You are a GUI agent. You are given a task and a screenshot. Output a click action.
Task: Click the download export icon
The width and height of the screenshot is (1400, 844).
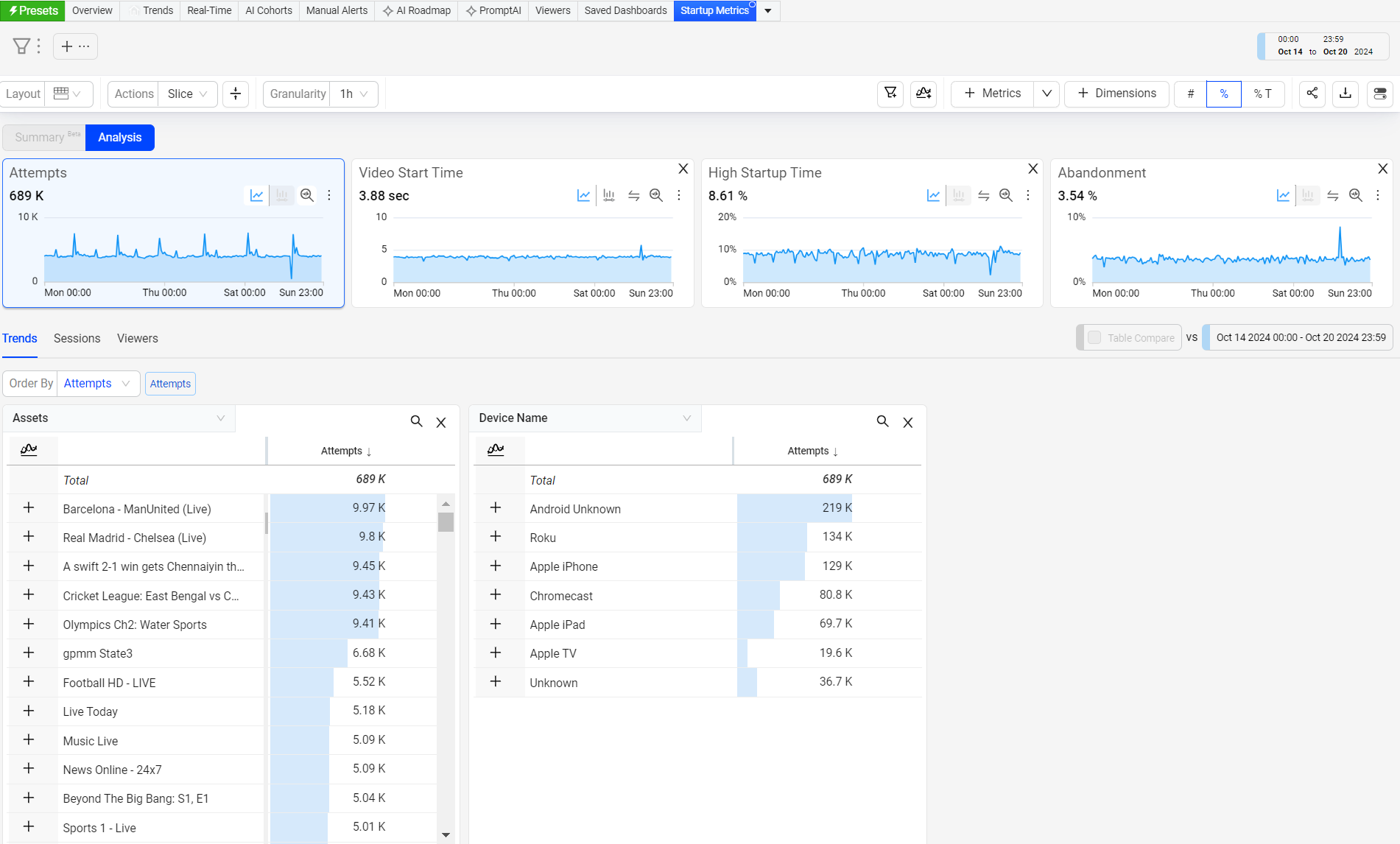point(1346,94)
